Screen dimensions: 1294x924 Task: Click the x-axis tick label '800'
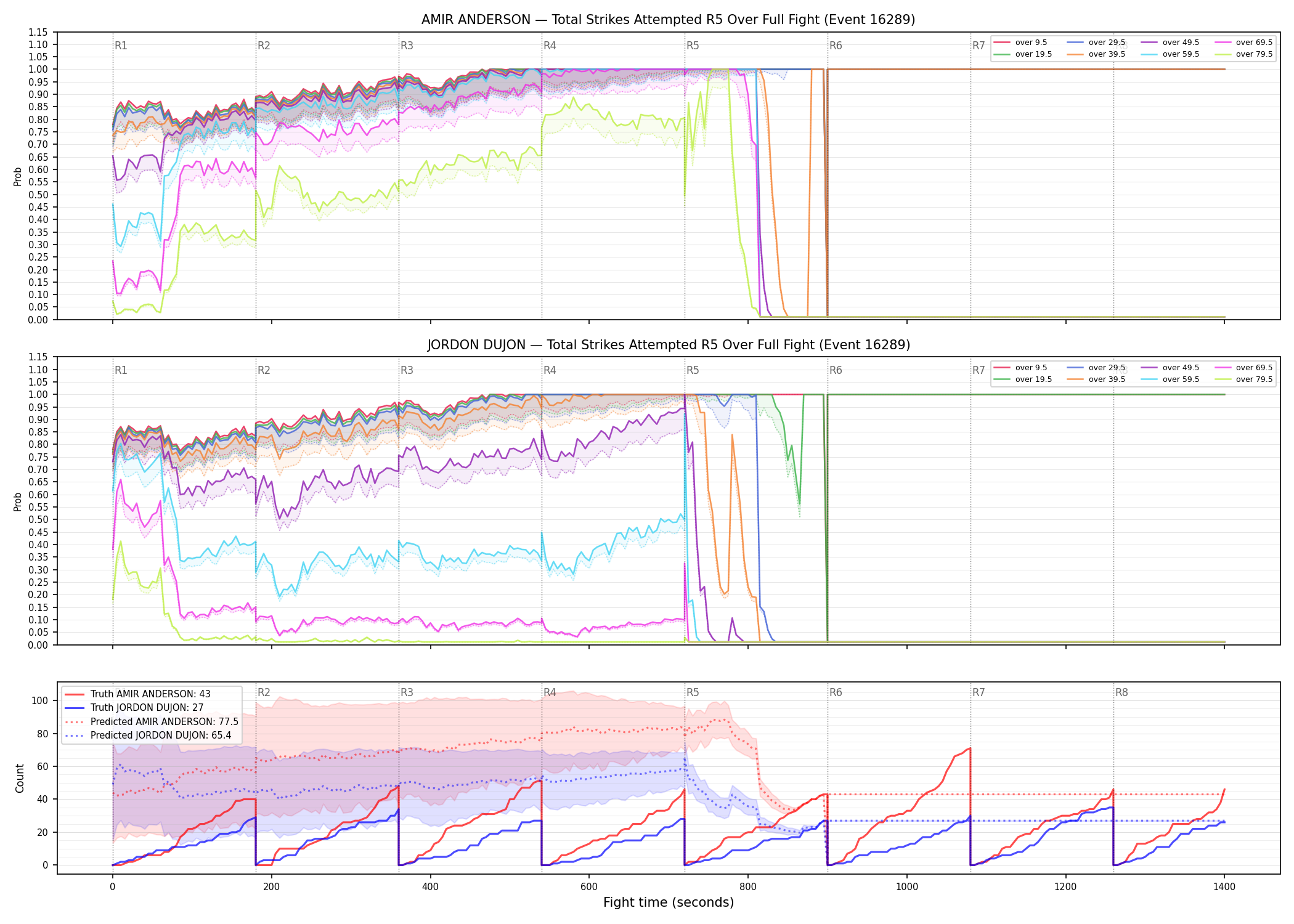pos(748,887)
